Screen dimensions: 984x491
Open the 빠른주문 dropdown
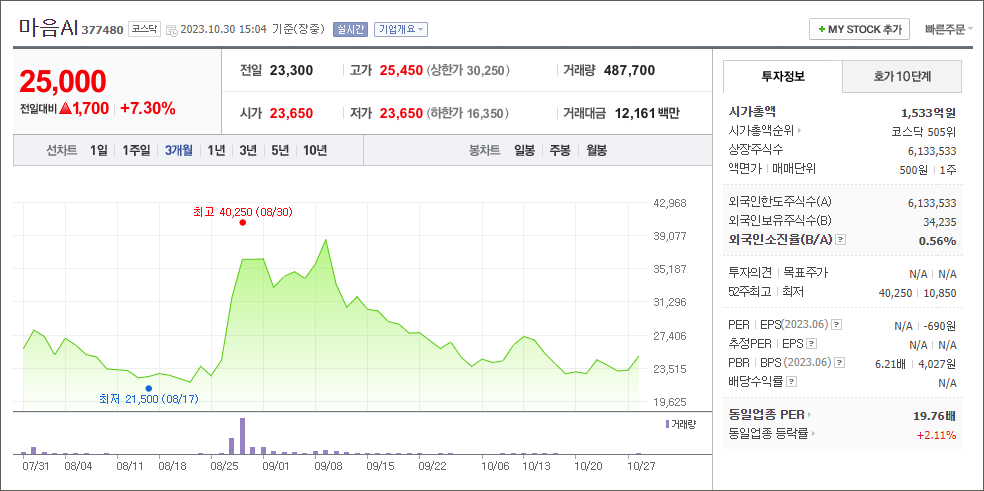tap(949, 29)
